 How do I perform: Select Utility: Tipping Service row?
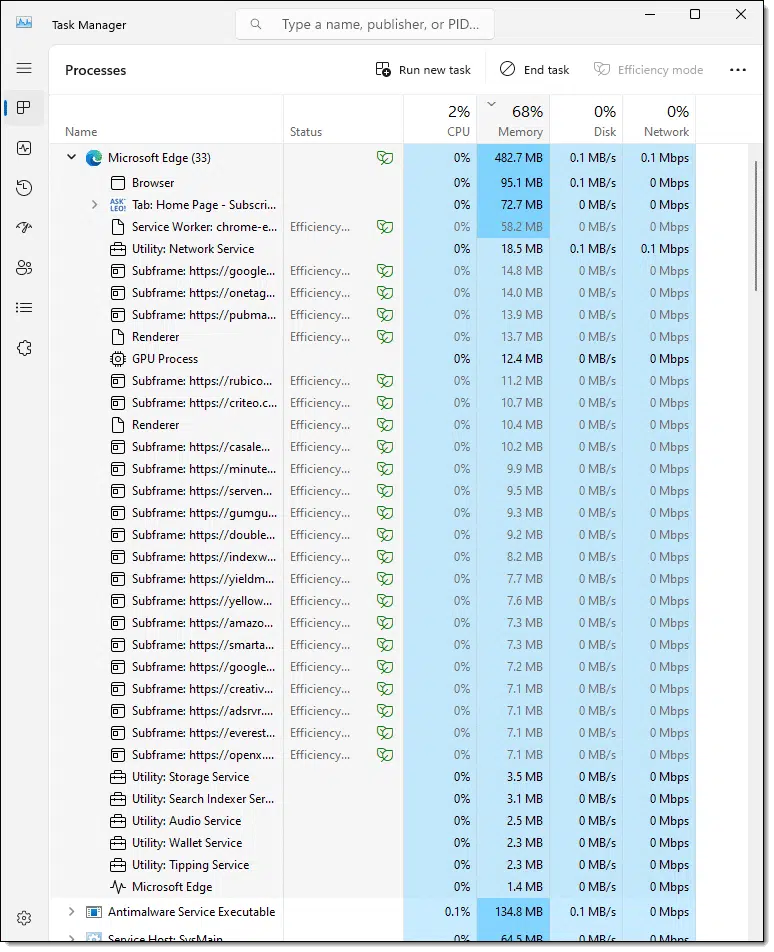pos(372,865)
